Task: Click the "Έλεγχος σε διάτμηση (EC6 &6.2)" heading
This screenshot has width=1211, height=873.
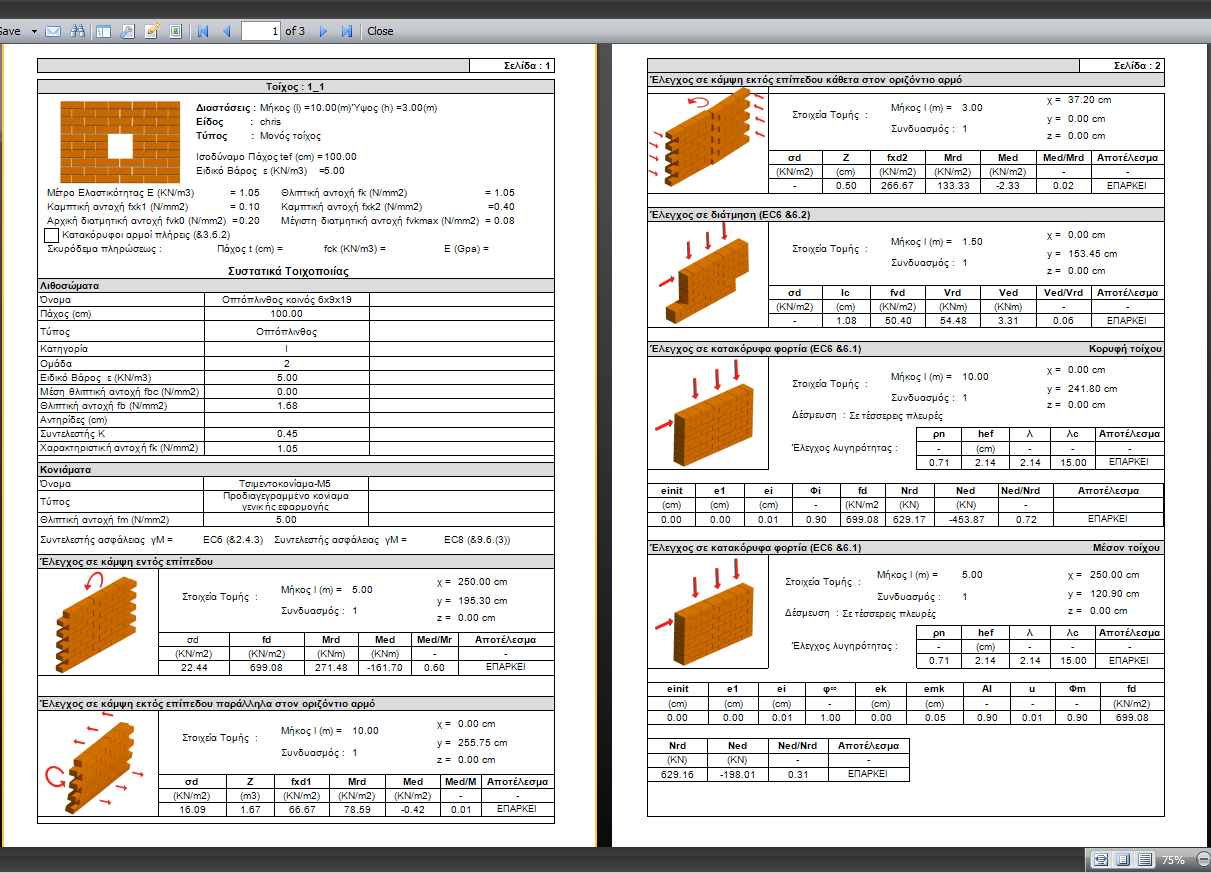Action: 730,214
